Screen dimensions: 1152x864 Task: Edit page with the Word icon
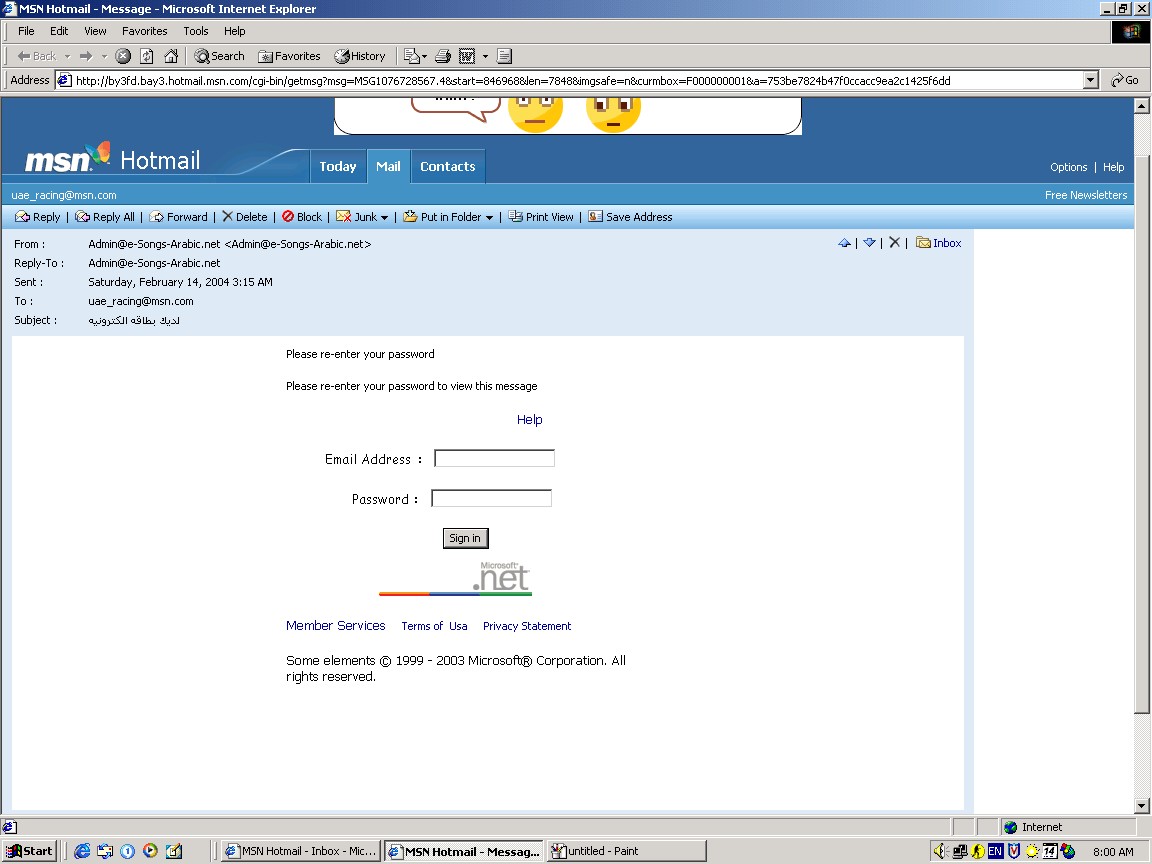click(467, 56)
